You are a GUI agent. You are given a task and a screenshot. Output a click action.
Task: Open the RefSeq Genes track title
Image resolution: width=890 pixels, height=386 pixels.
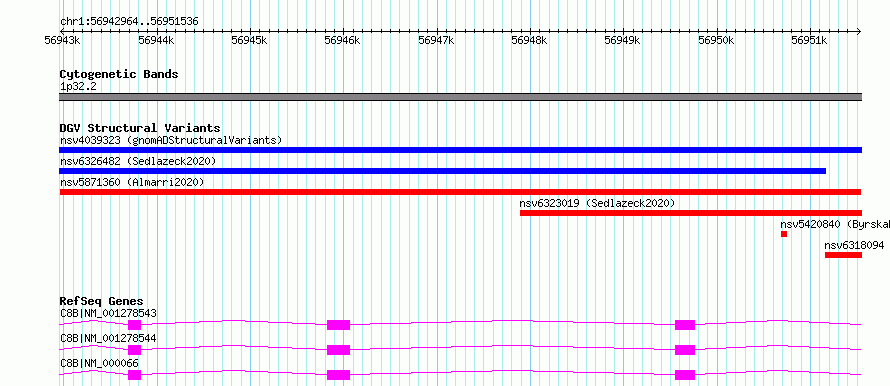coord(102,301)
